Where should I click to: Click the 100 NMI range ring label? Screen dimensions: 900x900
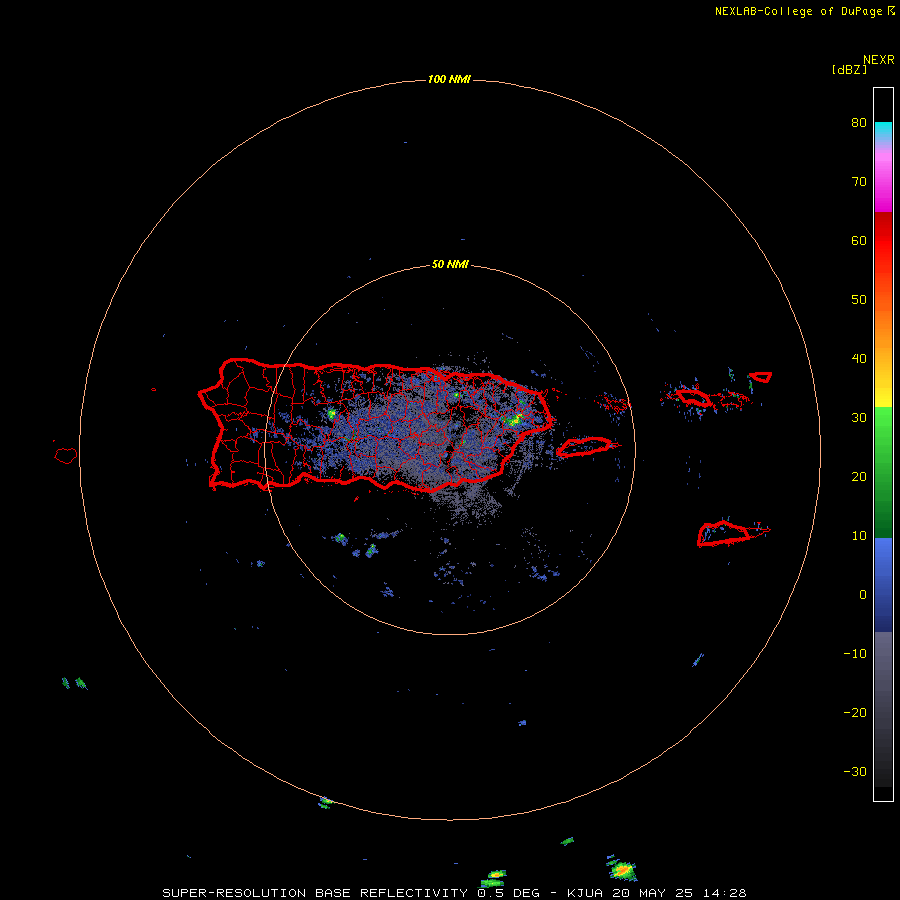coord(449,79)
